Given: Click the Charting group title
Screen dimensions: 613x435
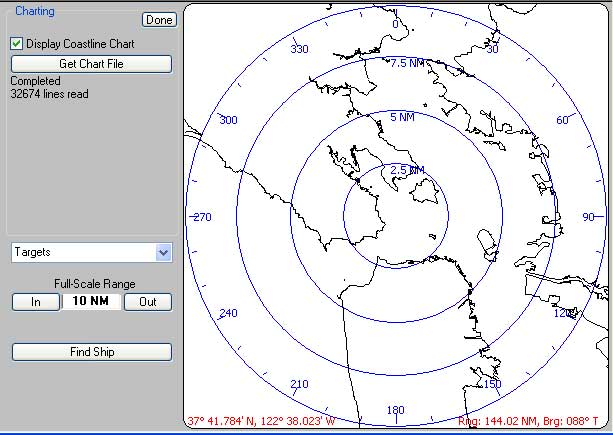Looking at the screenshot, I should pos(35,11).
